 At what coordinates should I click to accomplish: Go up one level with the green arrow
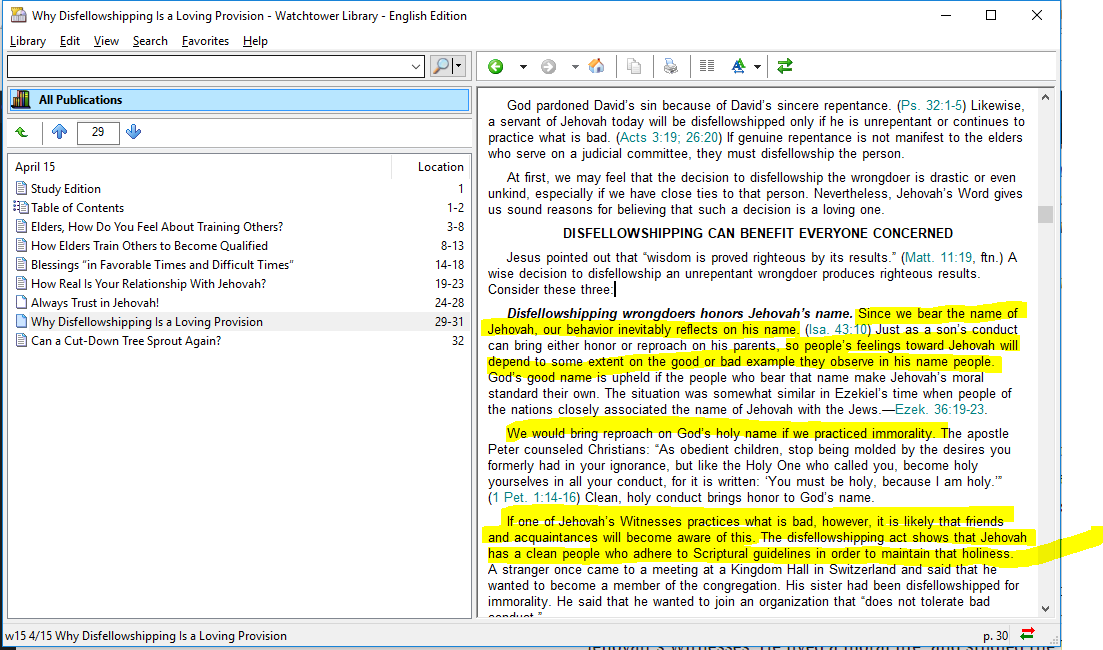[22, 132]
